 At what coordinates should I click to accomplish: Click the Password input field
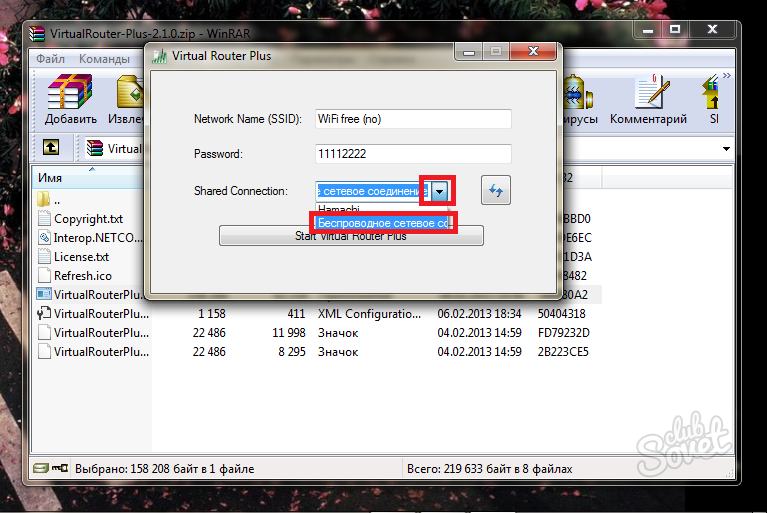pyautogui.click(x=412, y=154)
